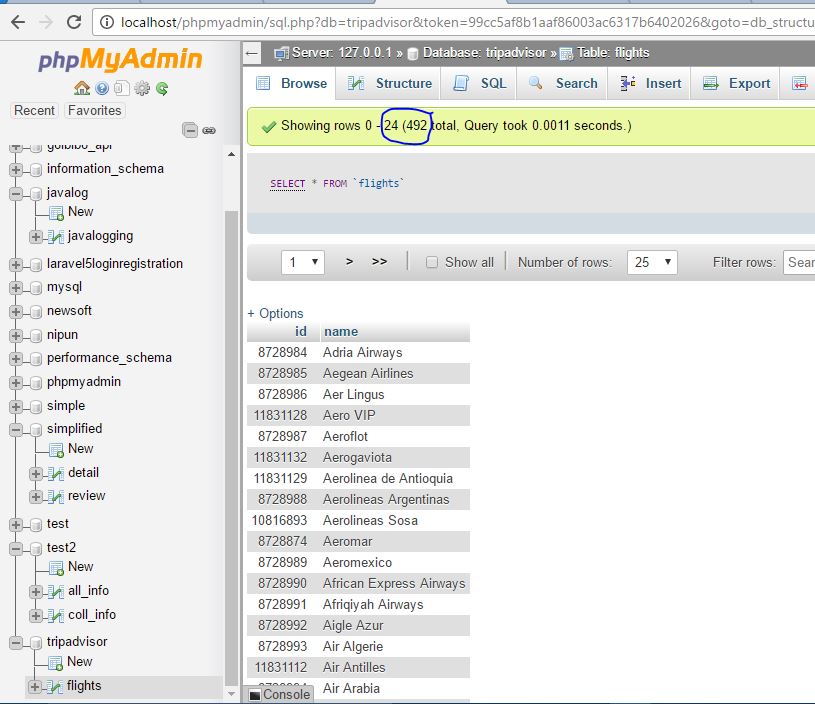Expand the laravel5loginregistration database
Screen dimensions: 815x704
(16, 265)
